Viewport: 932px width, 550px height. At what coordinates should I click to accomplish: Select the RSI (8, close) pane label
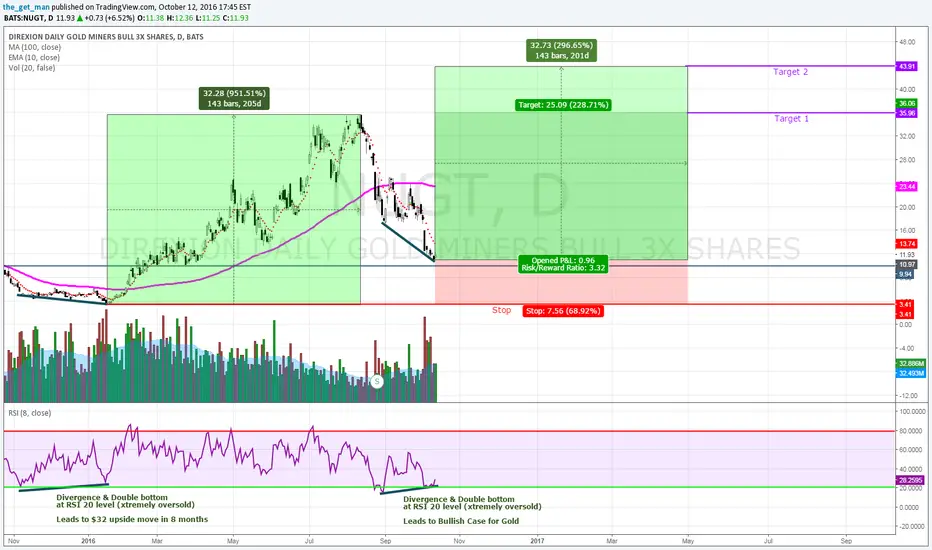[x=30, y=413]
